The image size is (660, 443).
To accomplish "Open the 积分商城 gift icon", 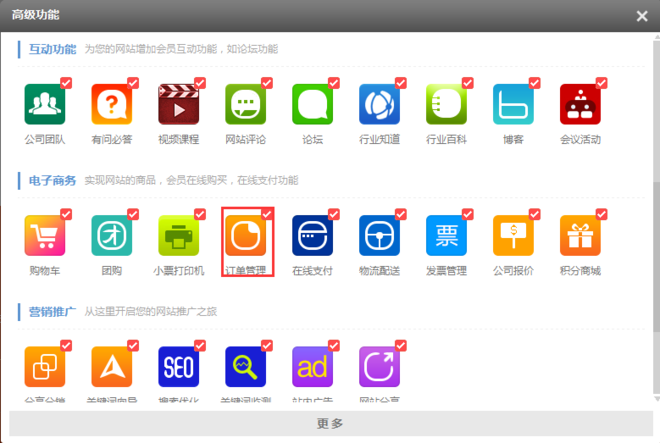I will coord(580,235).
